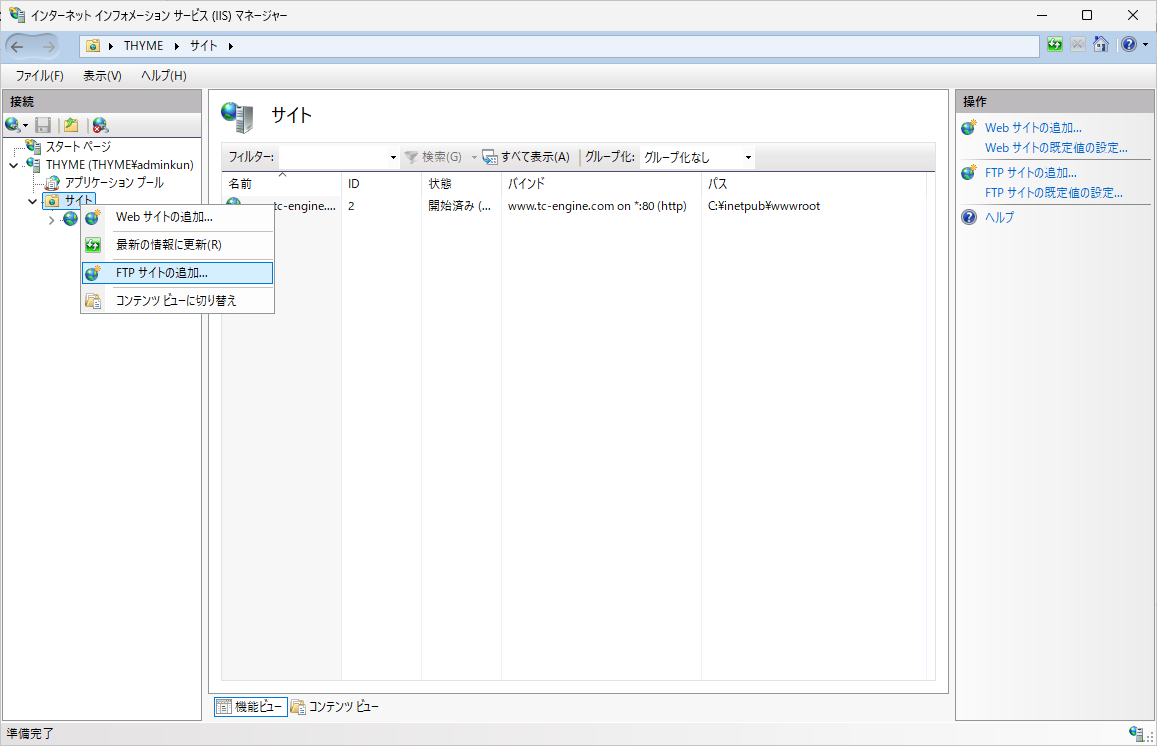Click the globe icon next to FTP サイトの追加 in actions pane

click(x=969, y=173)
